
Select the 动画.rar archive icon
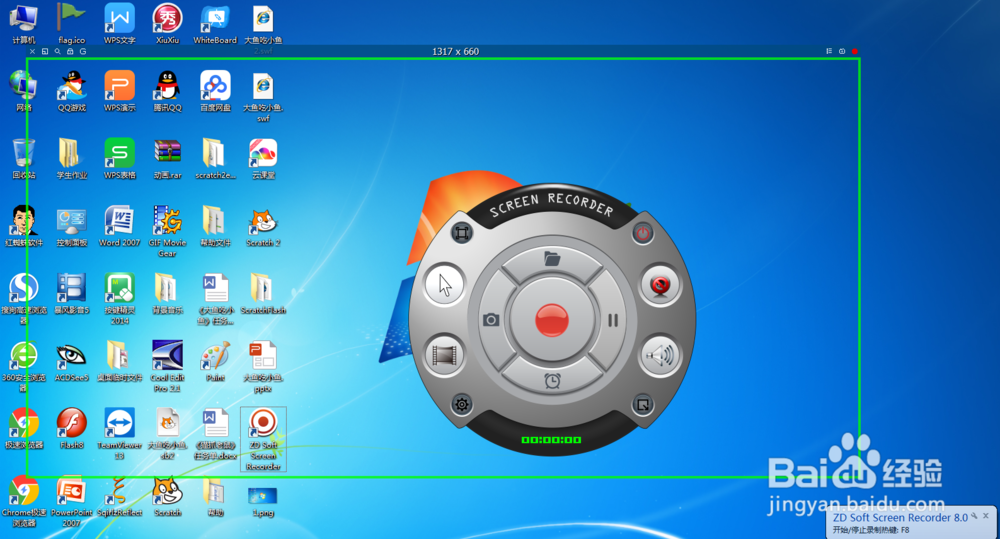(167, 159)
